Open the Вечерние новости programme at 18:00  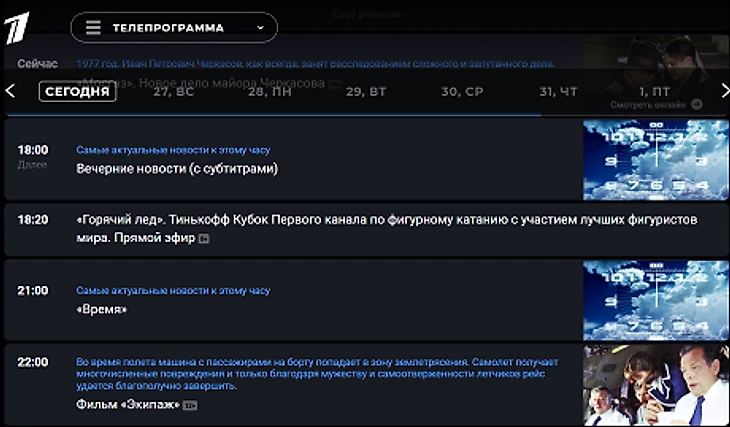click(x=177, y=169)
